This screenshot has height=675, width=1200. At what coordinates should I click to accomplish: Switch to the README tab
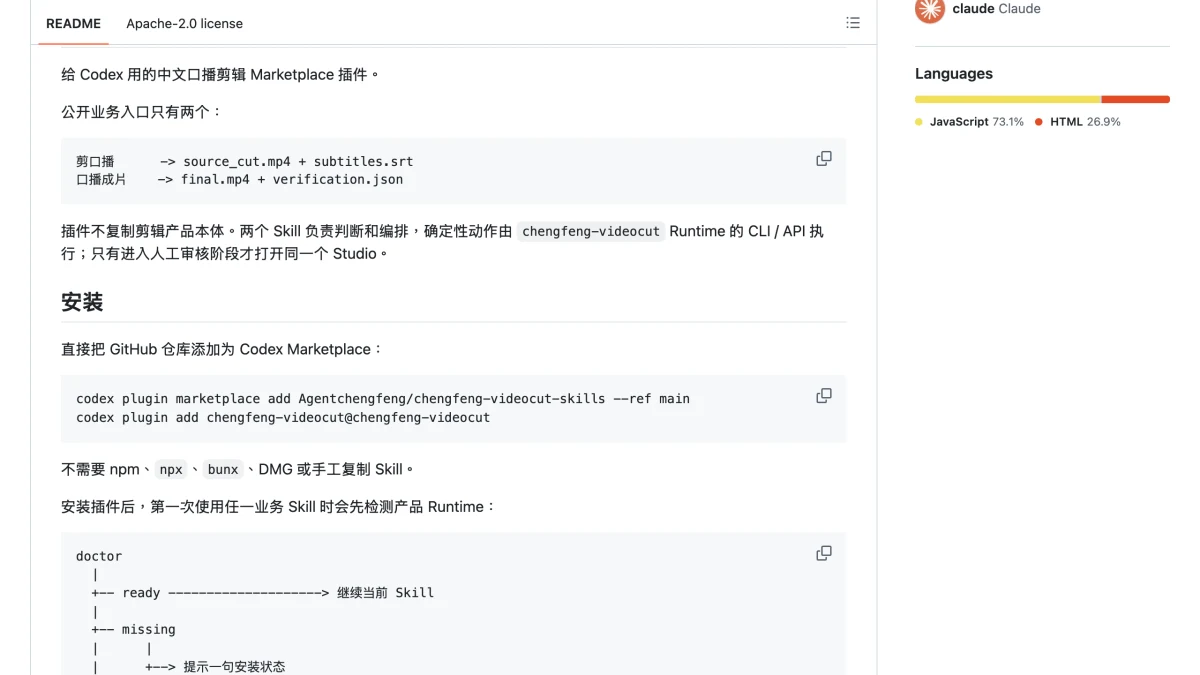(73, 23)
